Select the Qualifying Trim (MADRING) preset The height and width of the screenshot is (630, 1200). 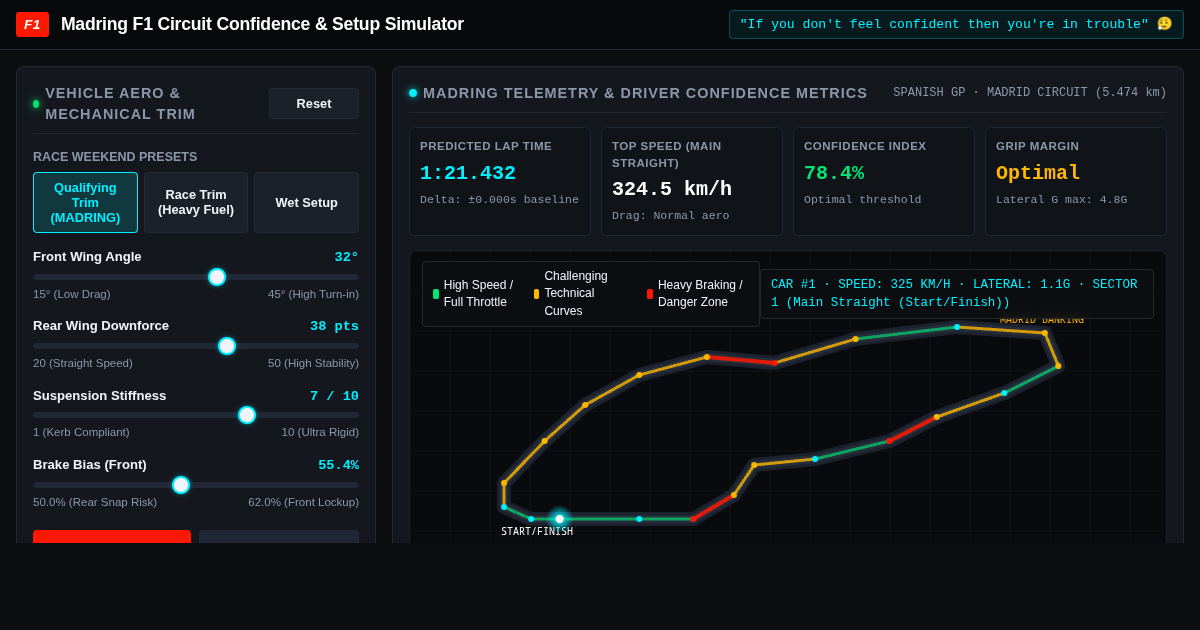85,203
